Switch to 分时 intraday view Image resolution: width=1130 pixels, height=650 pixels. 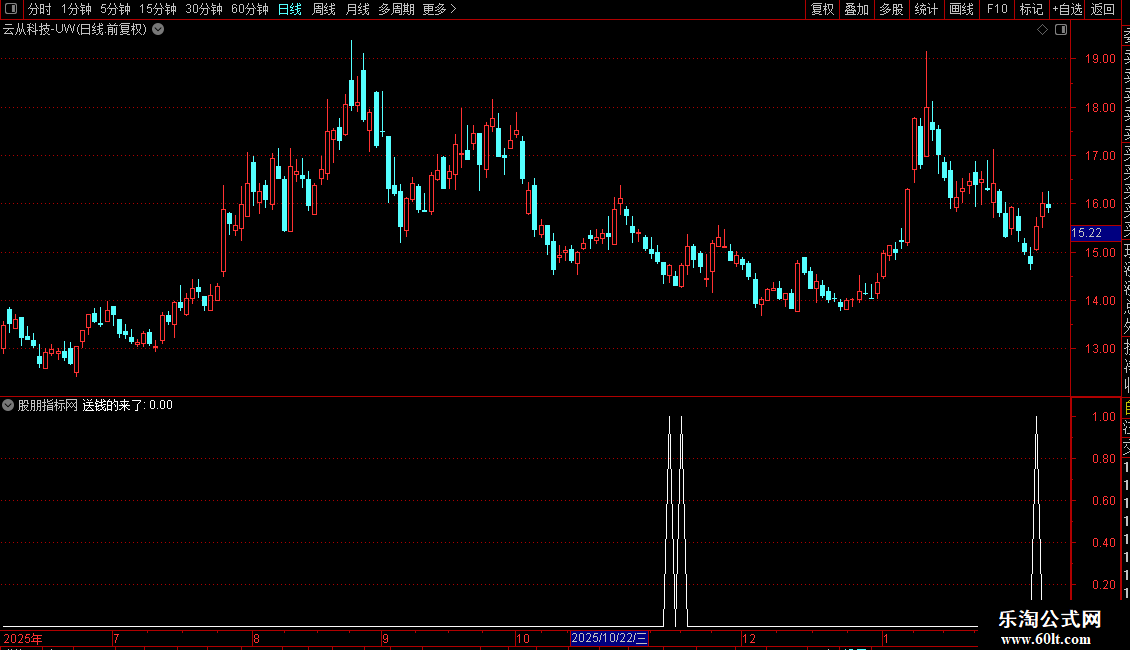coord(39,9)
